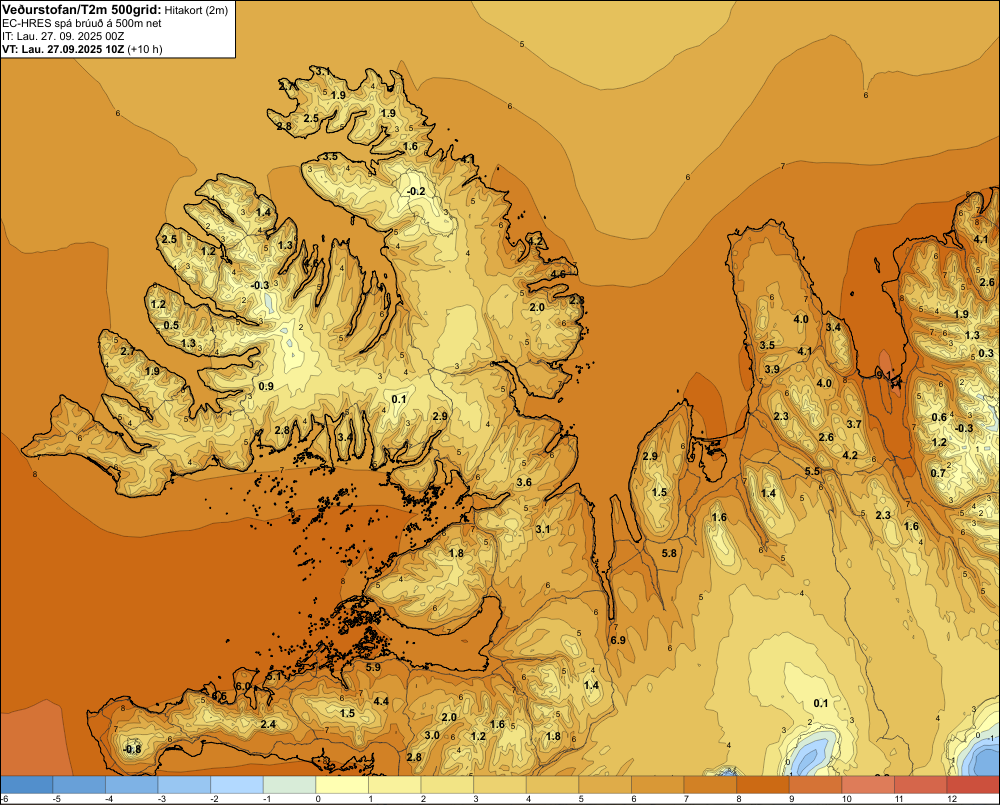Image resolution: width=1000 pixels, height=805 pixels.
Task: Pick the legend color between 0 and 1
Action: point(342,785)
